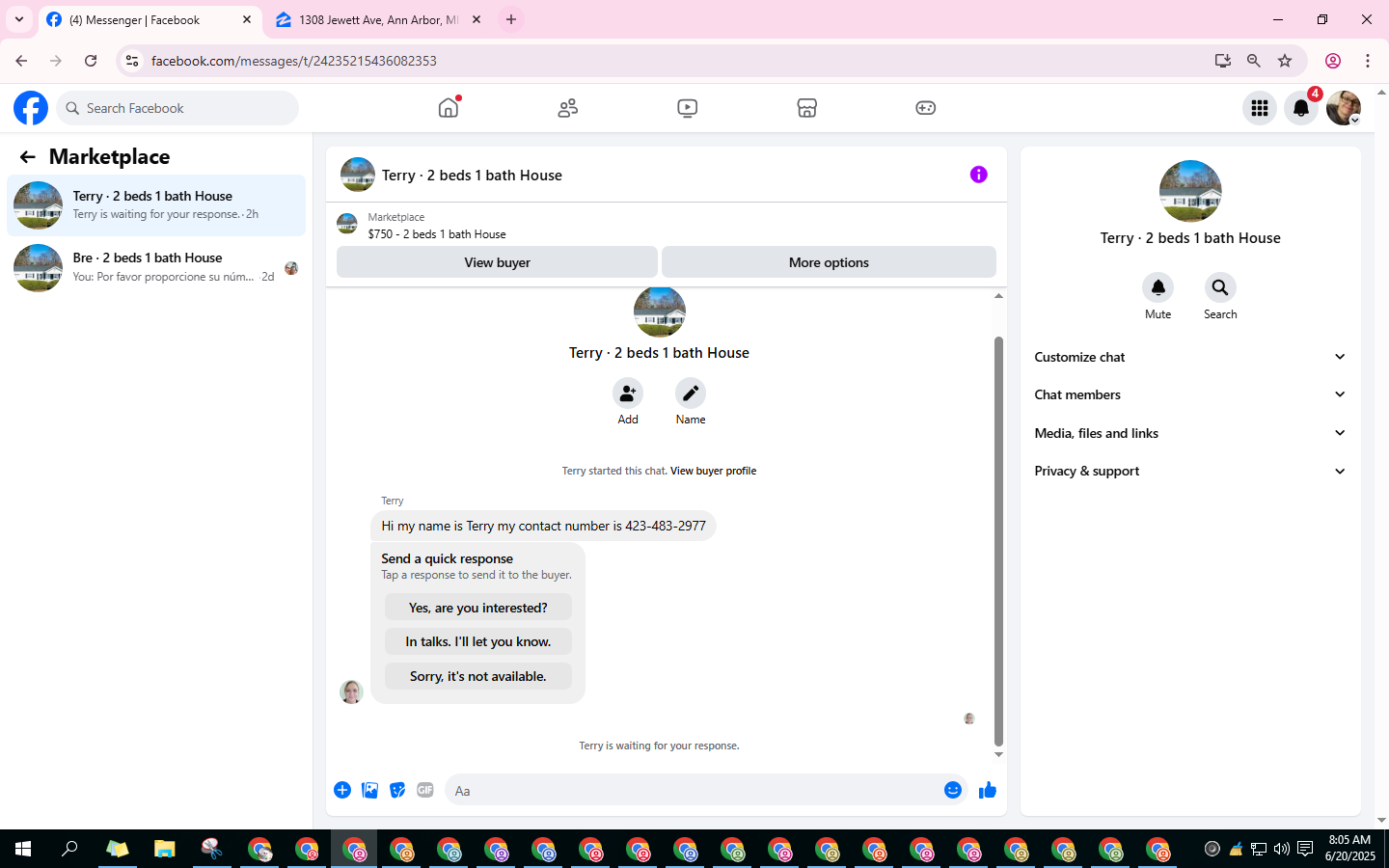The height and width of the screenshot is (868, 1389).
Task: Bookmark this page with the star icon
Action: tap(1285, 61)
